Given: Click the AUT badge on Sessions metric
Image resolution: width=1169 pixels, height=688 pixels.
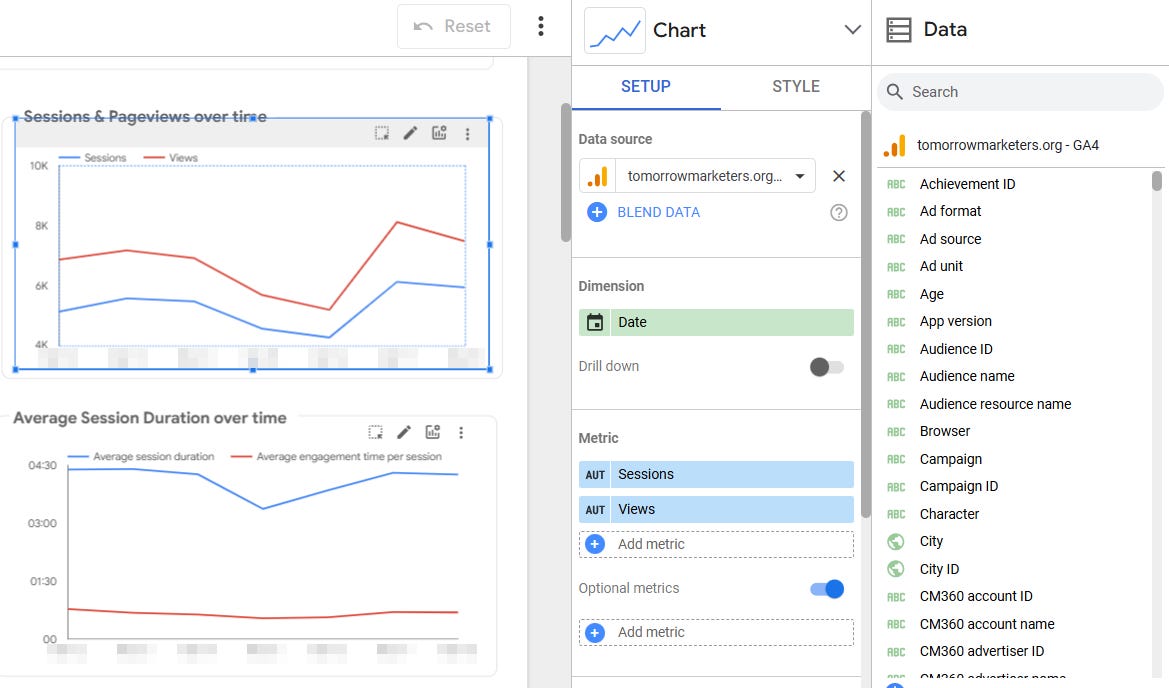Looking at the screenshot, I should pos(595,475).
